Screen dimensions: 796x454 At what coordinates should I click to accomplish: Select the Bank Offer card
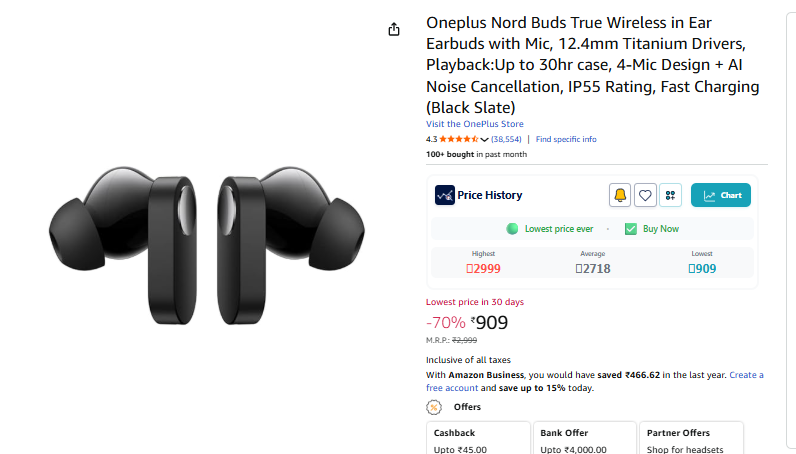[x=585, y=438]
